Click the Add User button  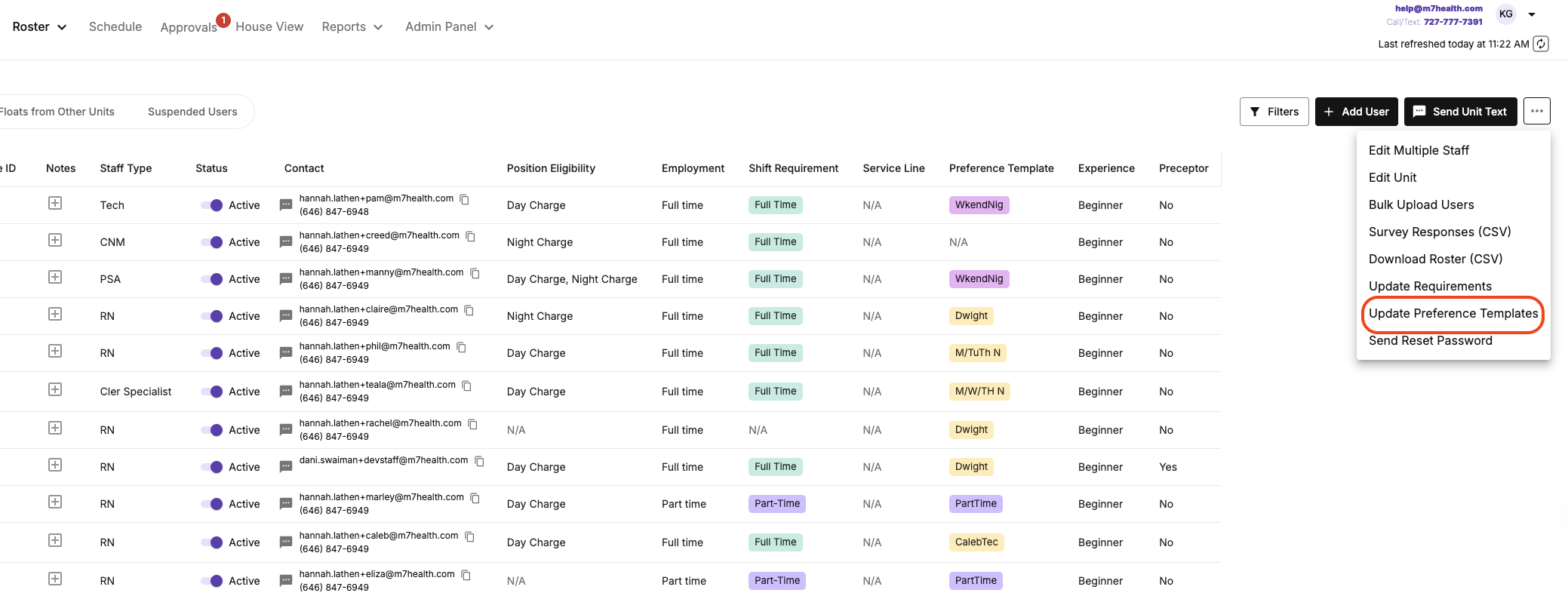(1356, 112)
